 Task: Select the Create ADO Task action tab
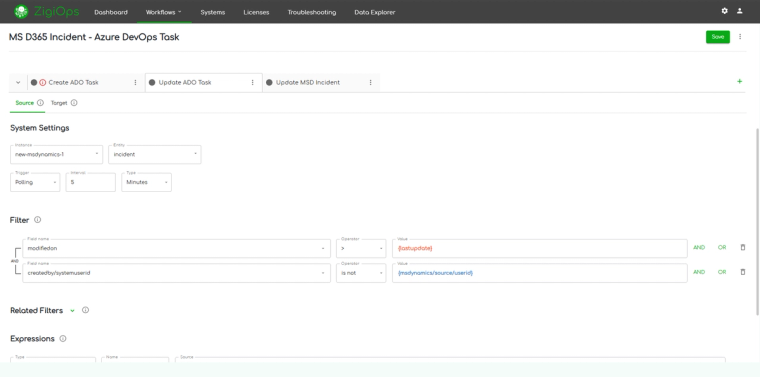pos(73,82)
